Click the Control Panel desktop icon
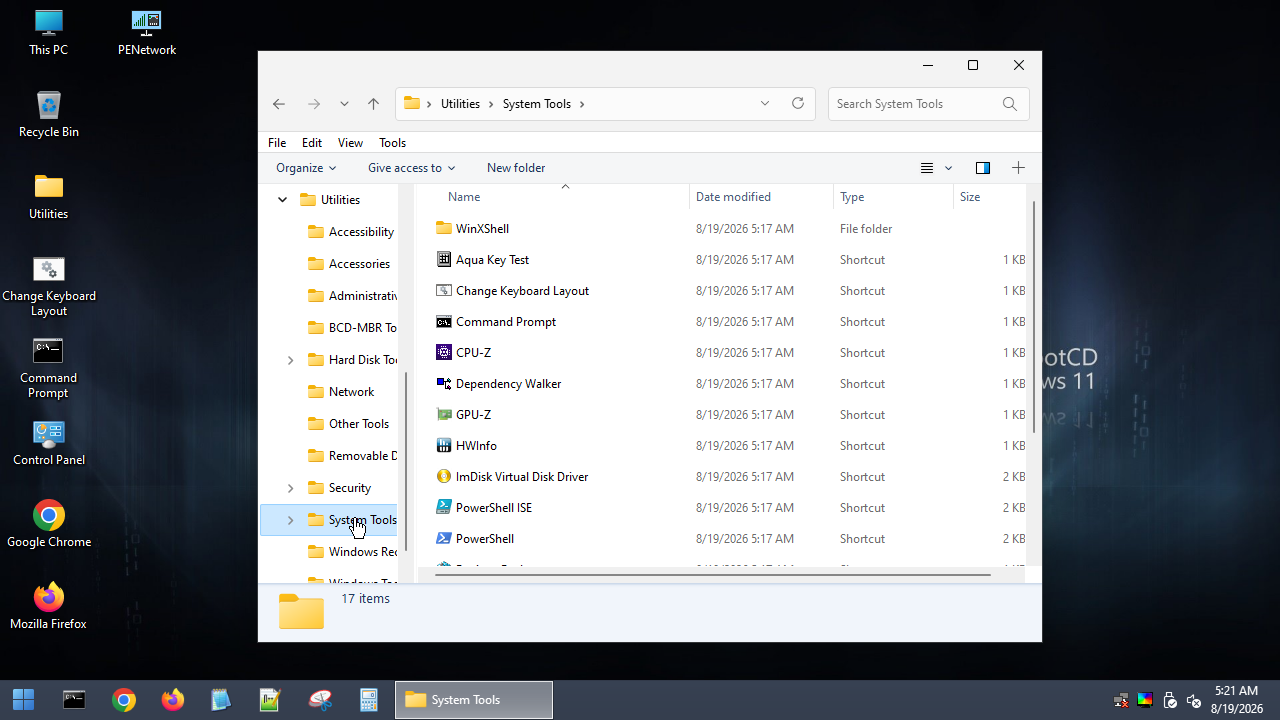 coord(48,442)
